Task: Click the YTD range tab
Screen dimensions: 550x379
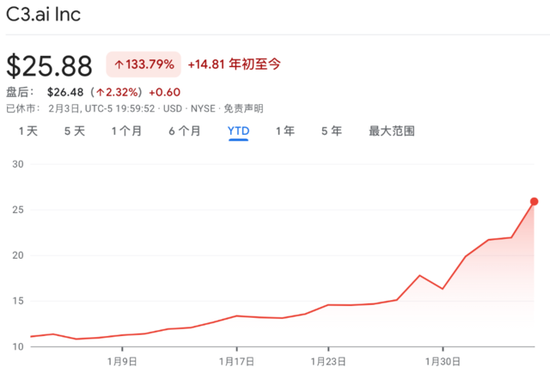Action: [x=239, y=131]
